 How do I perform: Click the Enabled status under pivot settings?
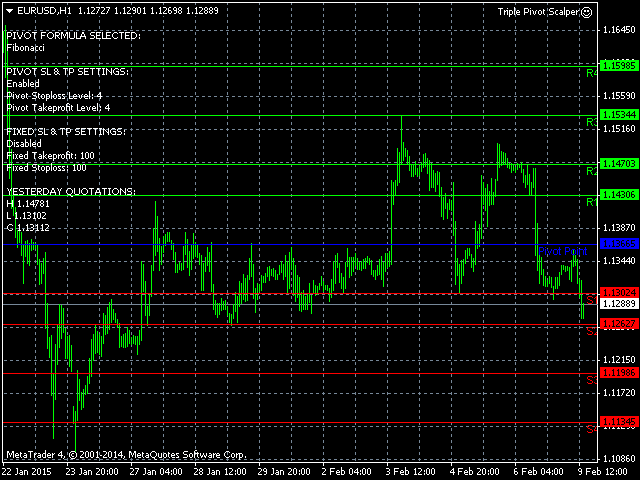coord(23,84)
